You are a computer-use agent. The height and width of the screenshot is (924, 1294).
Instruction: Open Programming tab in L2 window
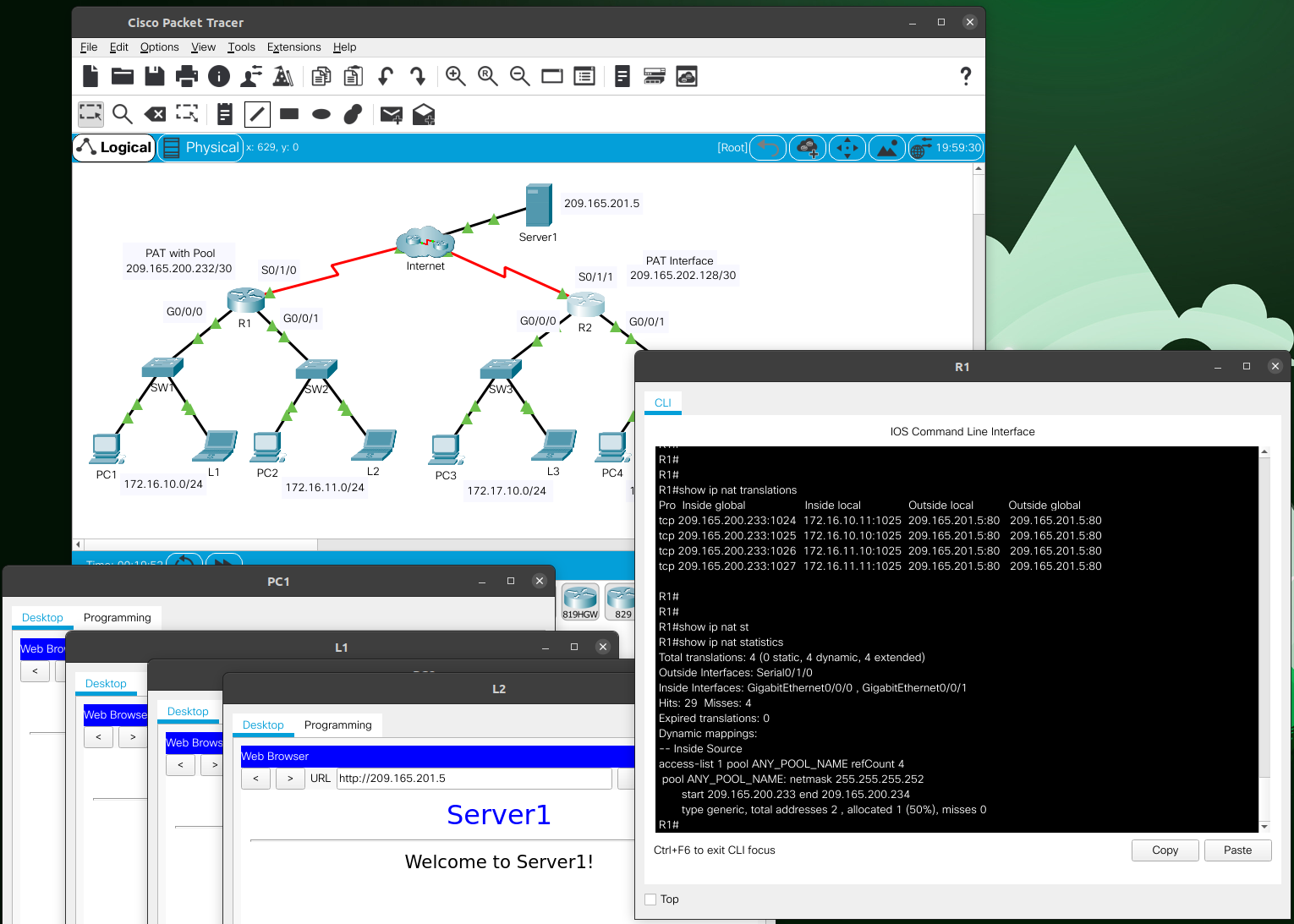(x=338, y=725)
